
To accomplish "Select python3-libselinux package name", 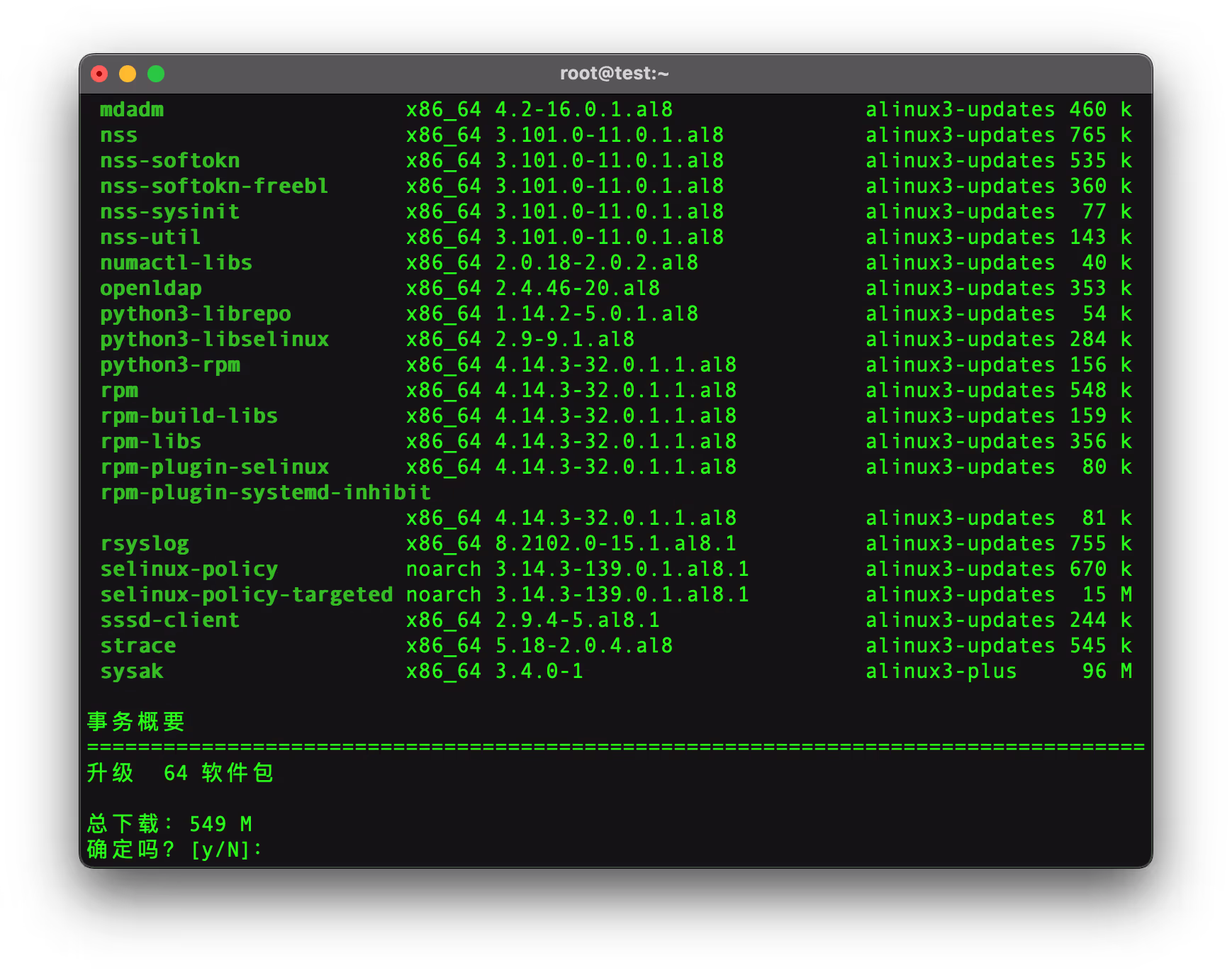I will [x=215, y=340].
